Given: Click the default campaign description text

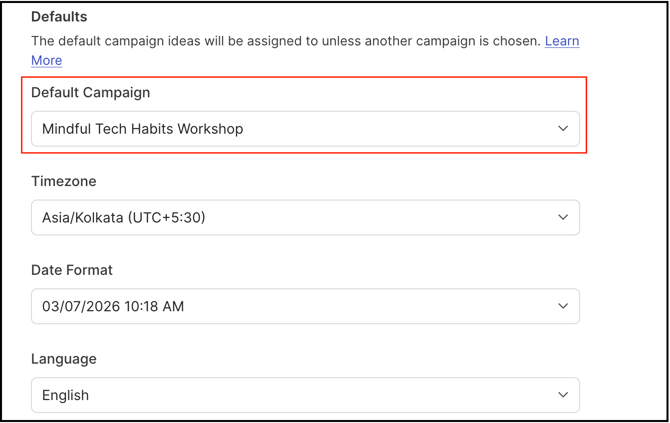Looking at the screenshot, I should [x=285, y=41].
